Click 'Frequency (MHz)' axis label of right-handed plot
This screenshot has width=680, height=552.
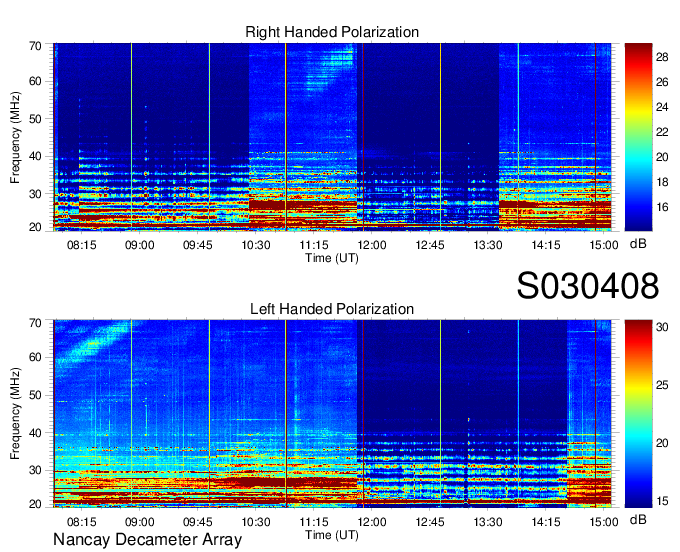tap(15, 137)
